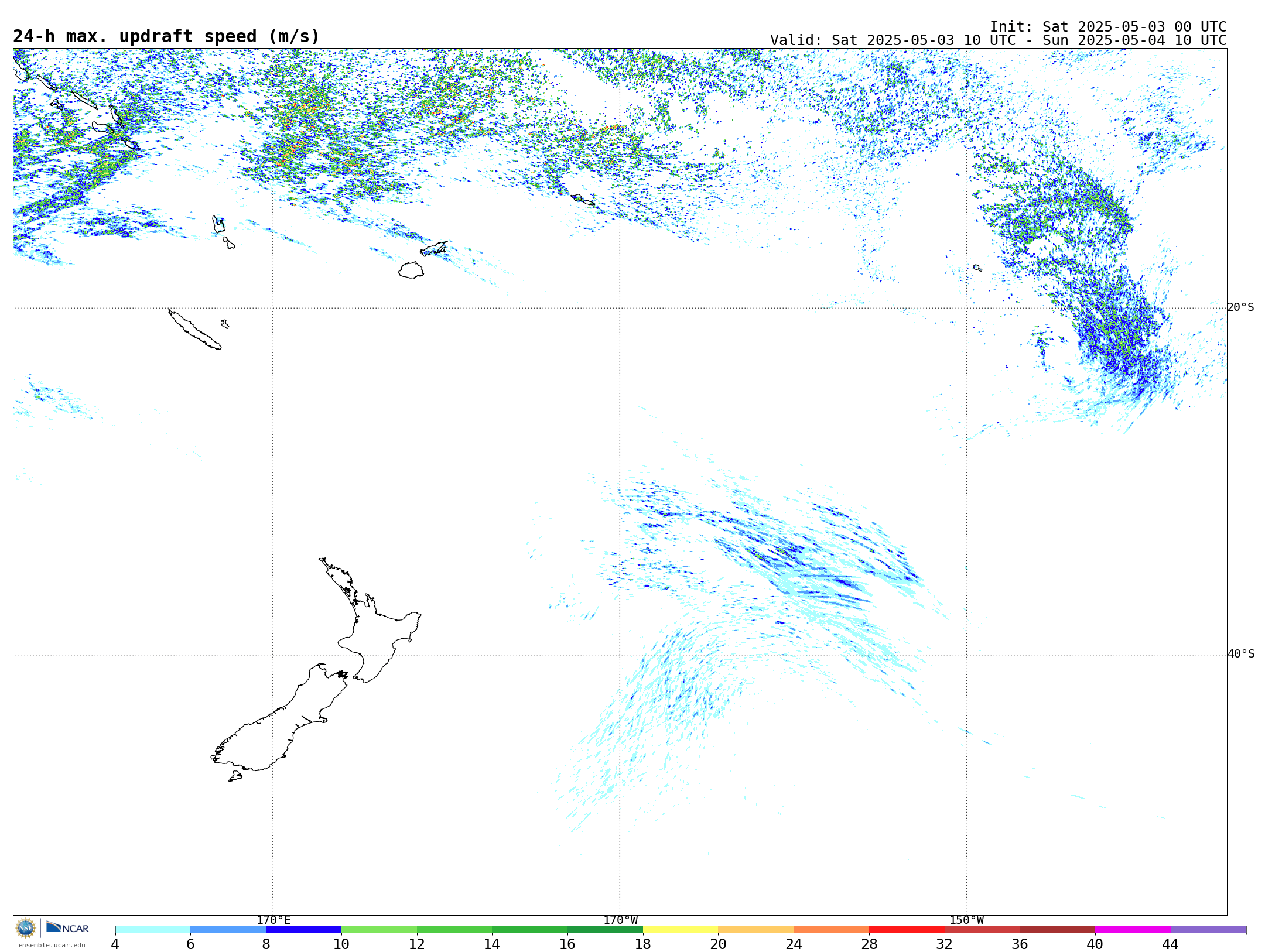Screen dimensions: 1265x952
Task: Click the title '24-h max. updraft speed (m/s)'
Action: (x=166, y=36)
